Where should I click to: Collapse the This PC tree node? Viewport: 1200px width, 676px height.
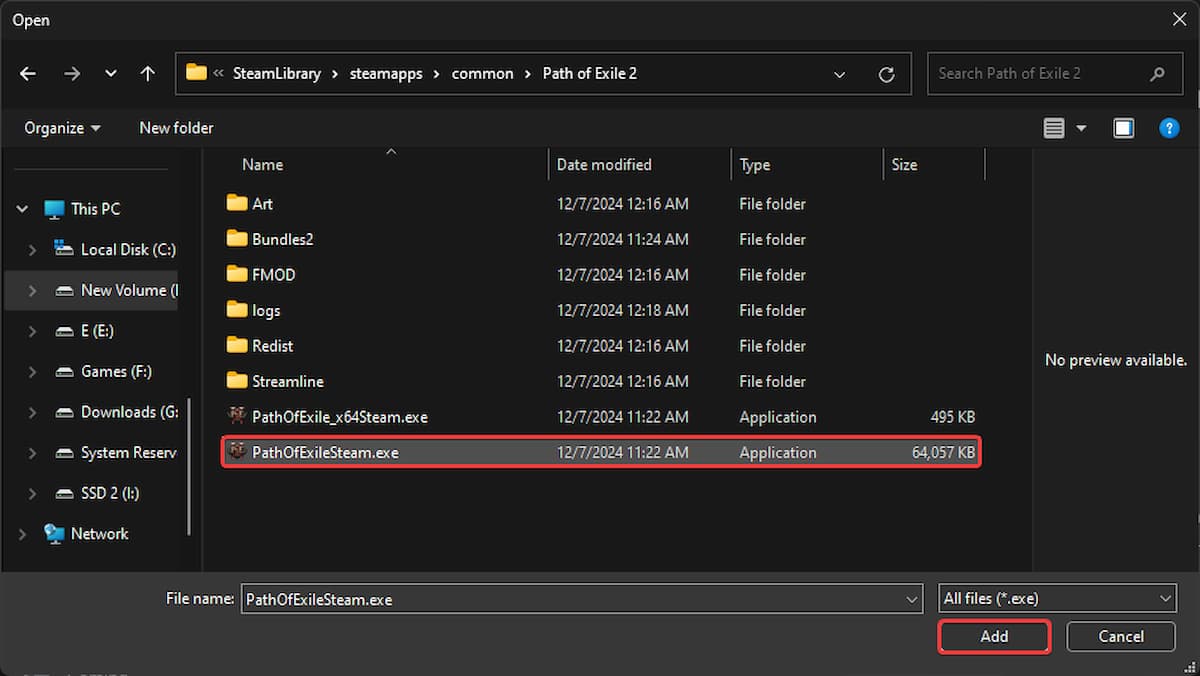tap(22, 209)
